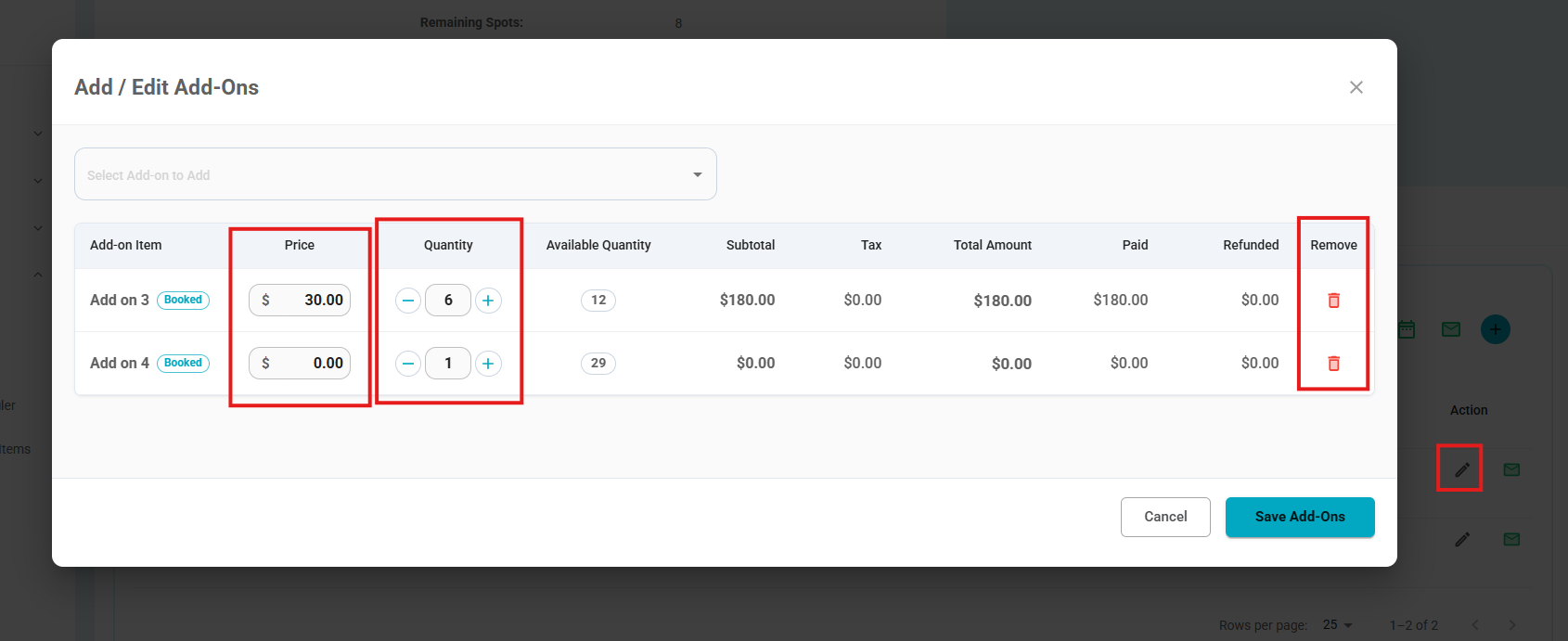Click the Remove column header
1568x641 pixels.
pos(1333,245)
